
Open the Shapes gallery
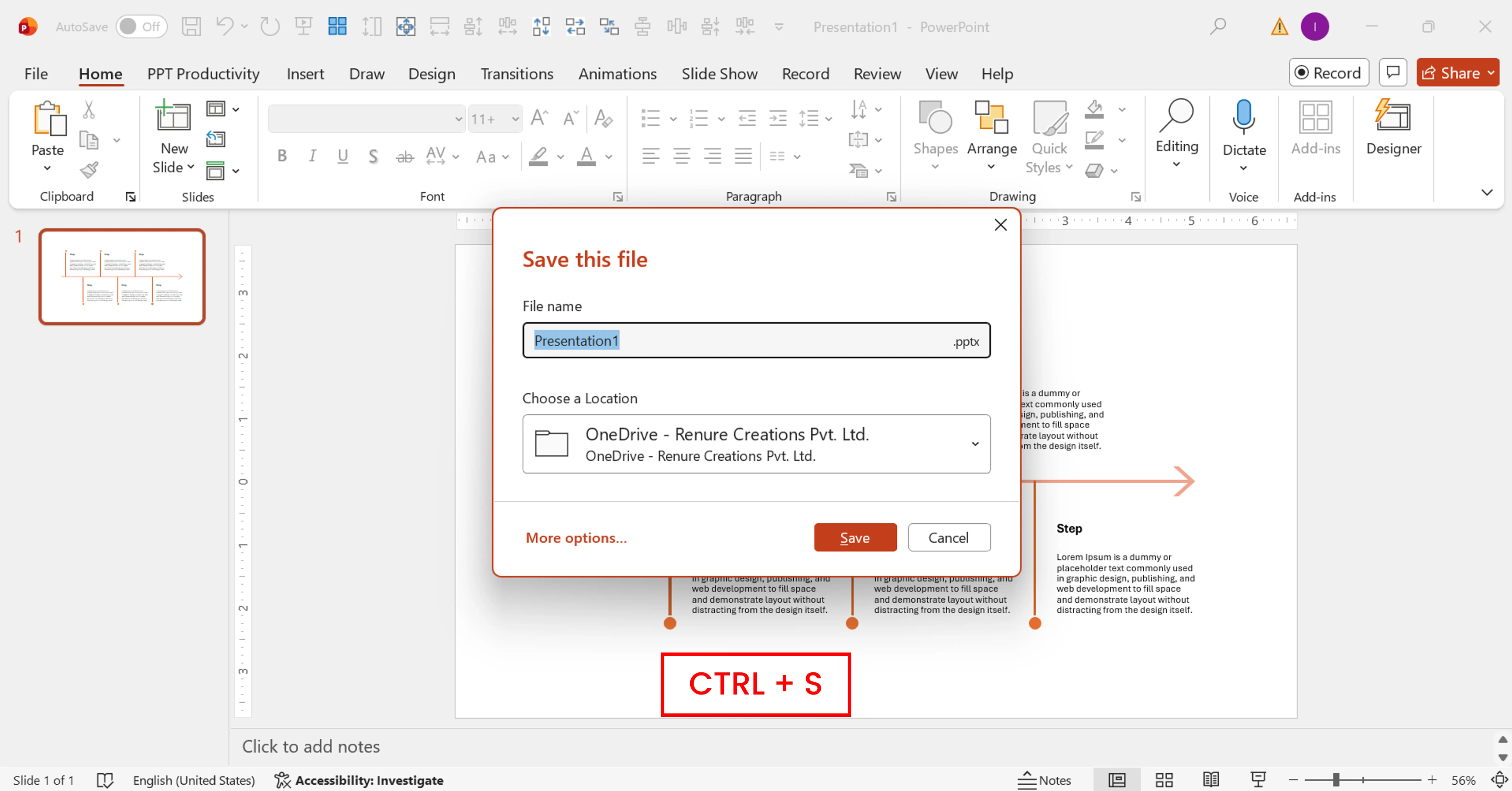point(936,135)
